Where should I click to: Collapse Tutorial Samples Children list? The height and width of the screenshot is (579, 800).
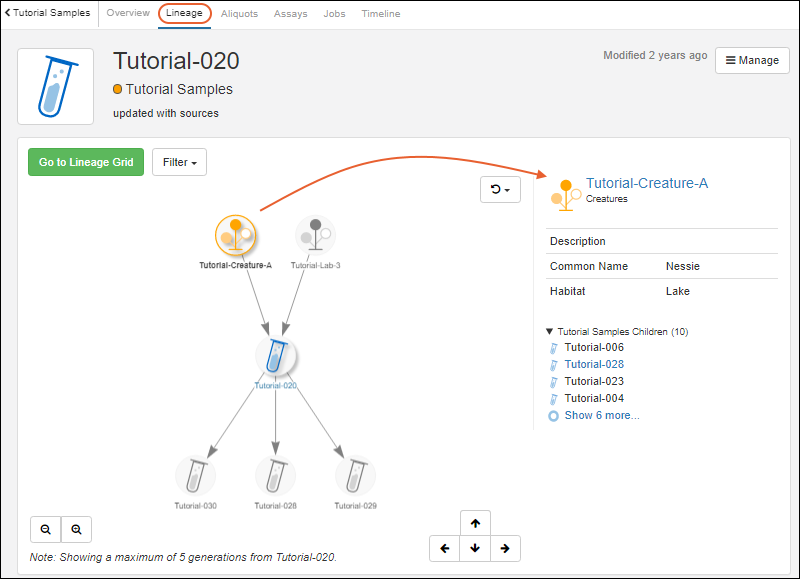tap(549, 332)
